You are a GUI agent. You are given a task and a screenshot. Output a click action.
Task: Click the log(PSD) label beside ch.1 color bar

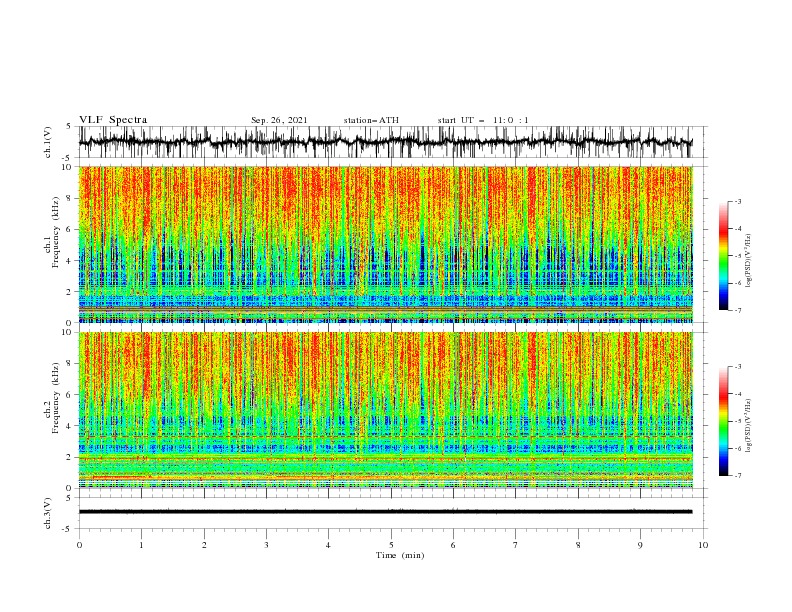[x=749, y=261]
